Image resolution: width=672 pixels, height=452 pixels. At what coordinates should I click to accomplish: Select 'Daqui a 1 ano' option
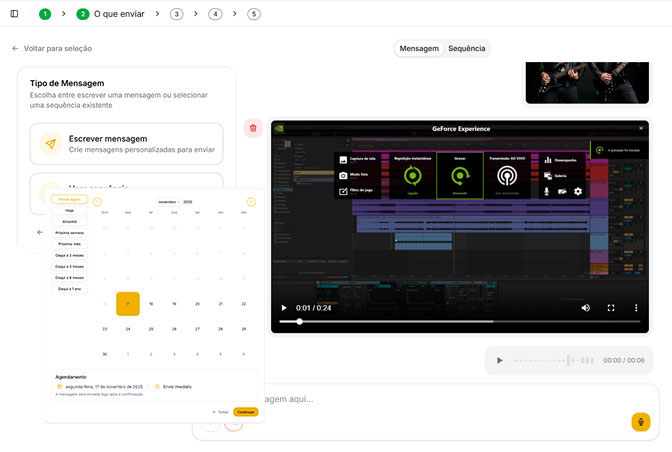(69, 289)
